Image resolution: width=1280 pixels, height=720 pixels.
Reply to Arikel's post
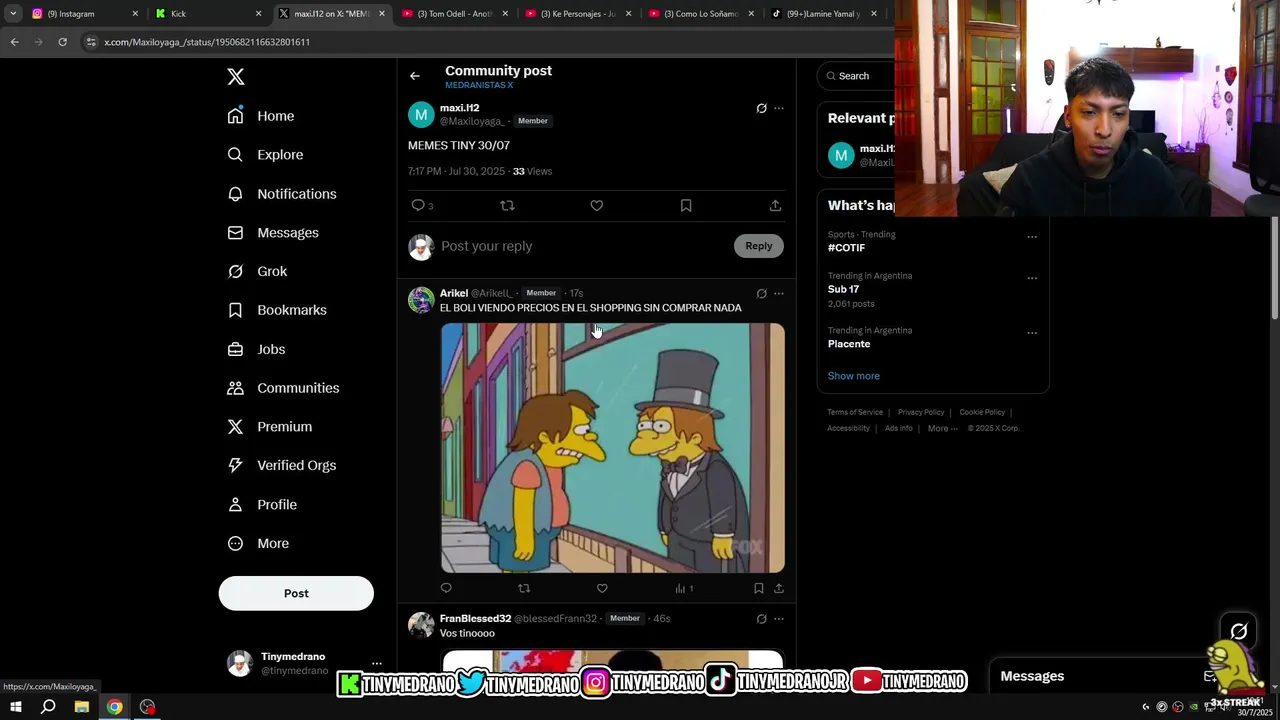(x=446, y=588)
